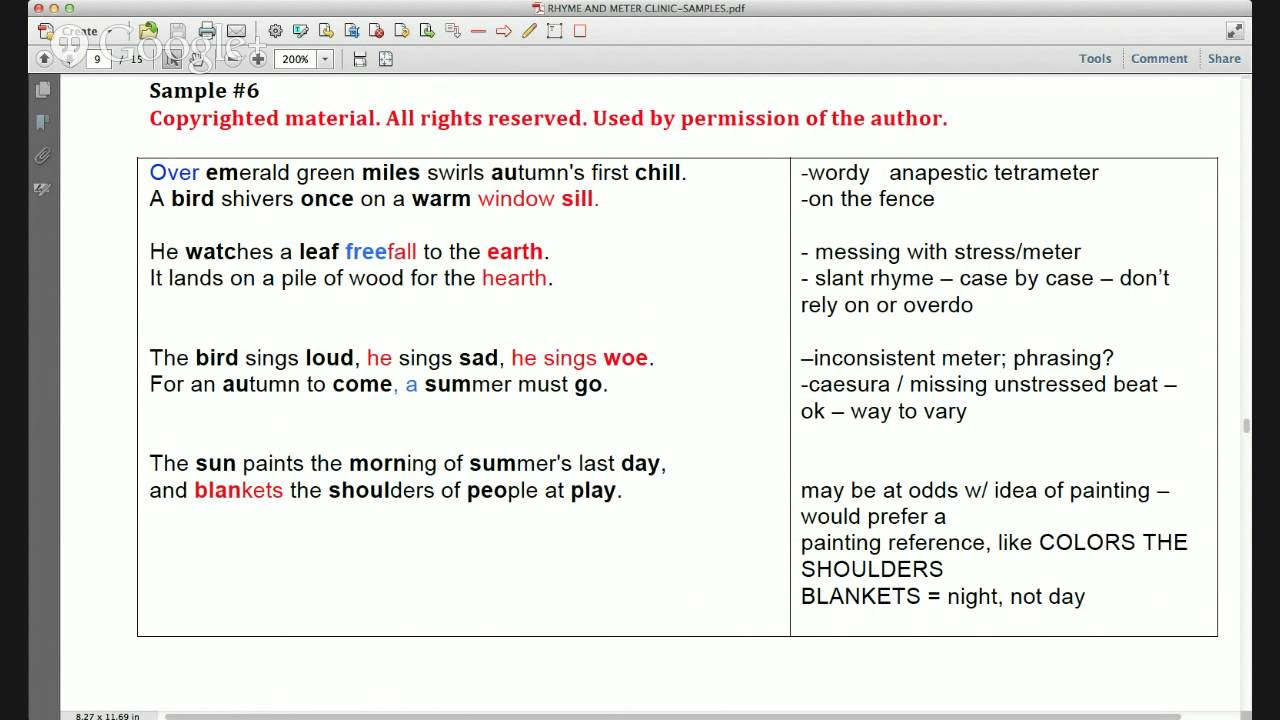Open the gear customize tools icon
The height and width of the screenshot is (720, 1280).
point(275,31)
